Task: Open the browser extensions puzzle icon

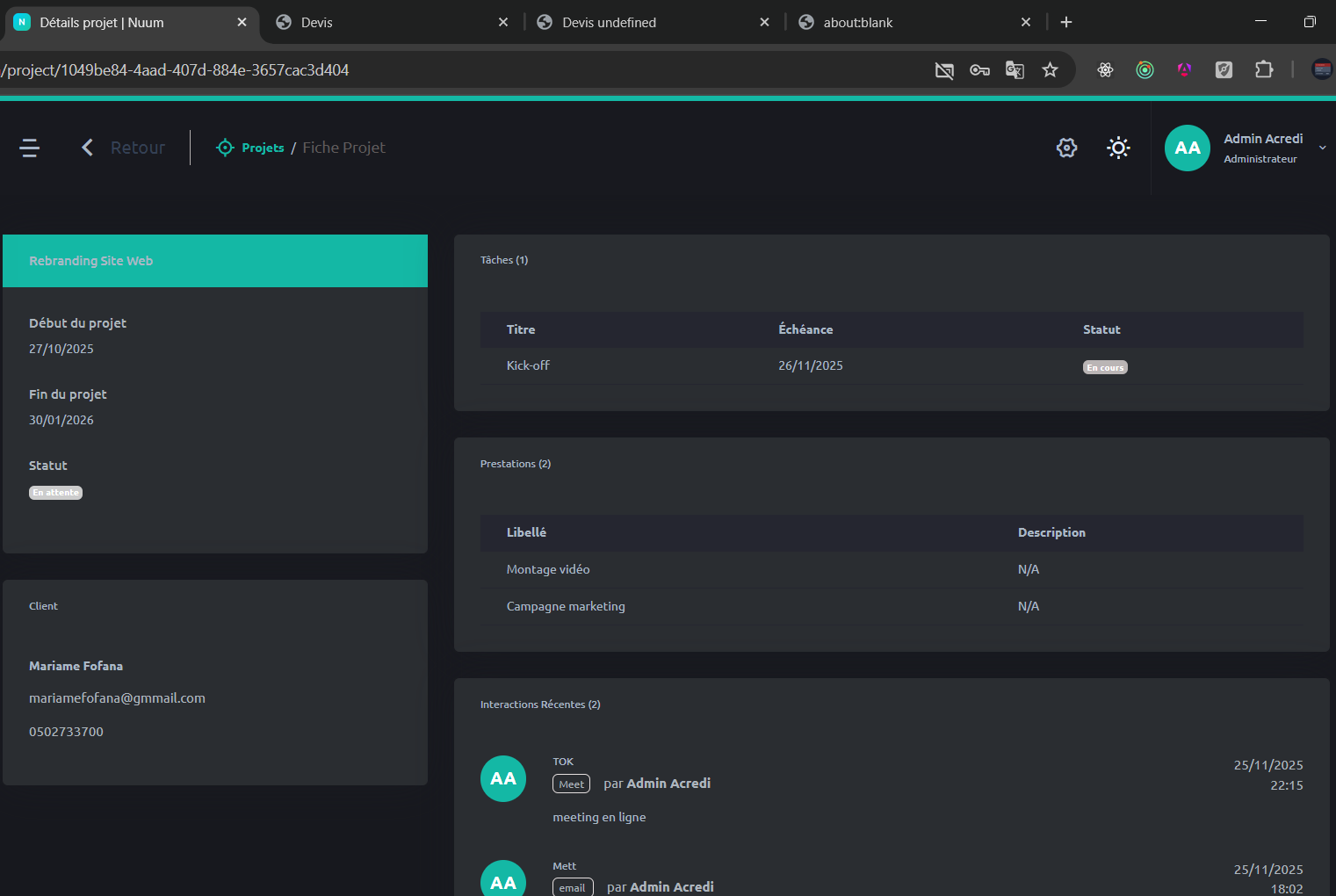Action: click(x=1264, y=70)
